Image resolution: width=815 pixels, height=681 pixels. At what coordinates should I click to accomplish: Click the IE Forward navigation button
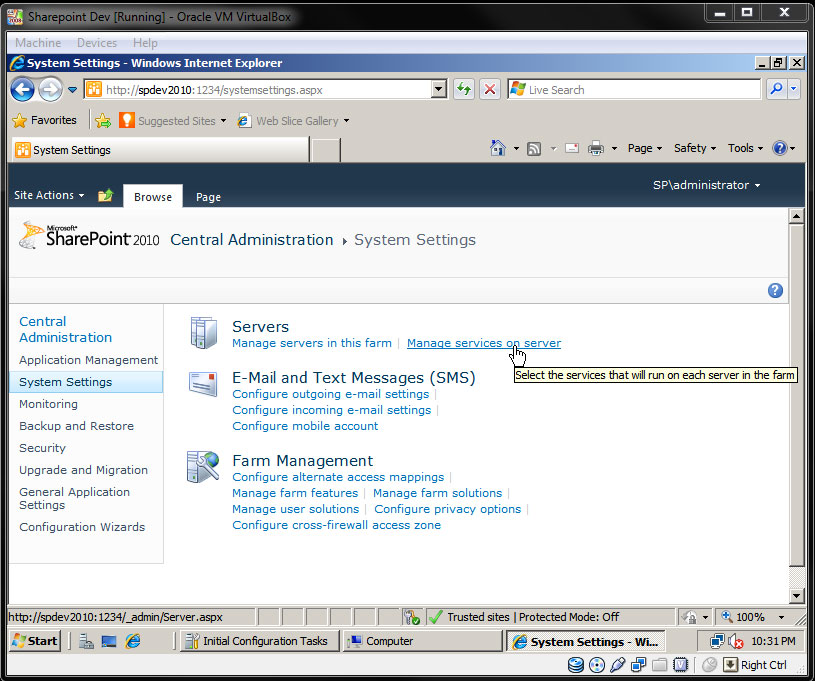[x=50, y=89]
